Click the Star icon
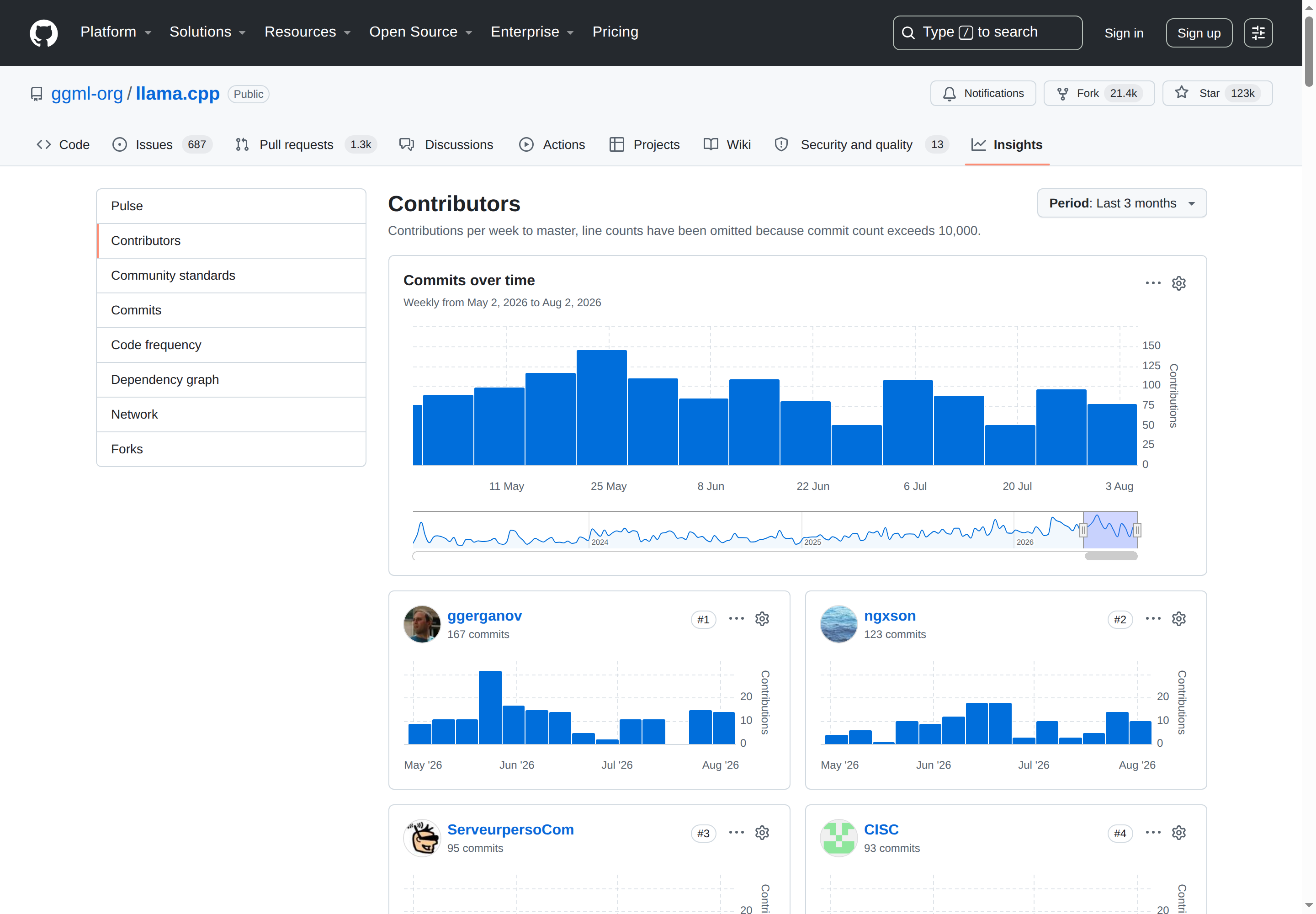Screen dimensions: 1316x914 click(1181, 93)
